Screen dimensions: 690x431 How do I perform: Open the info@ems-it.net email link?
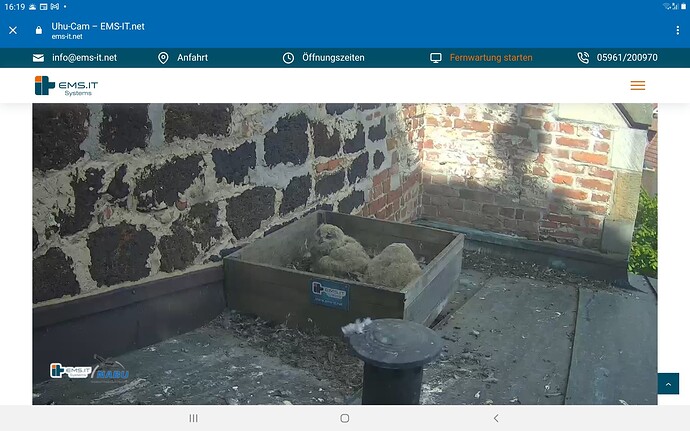84,58
